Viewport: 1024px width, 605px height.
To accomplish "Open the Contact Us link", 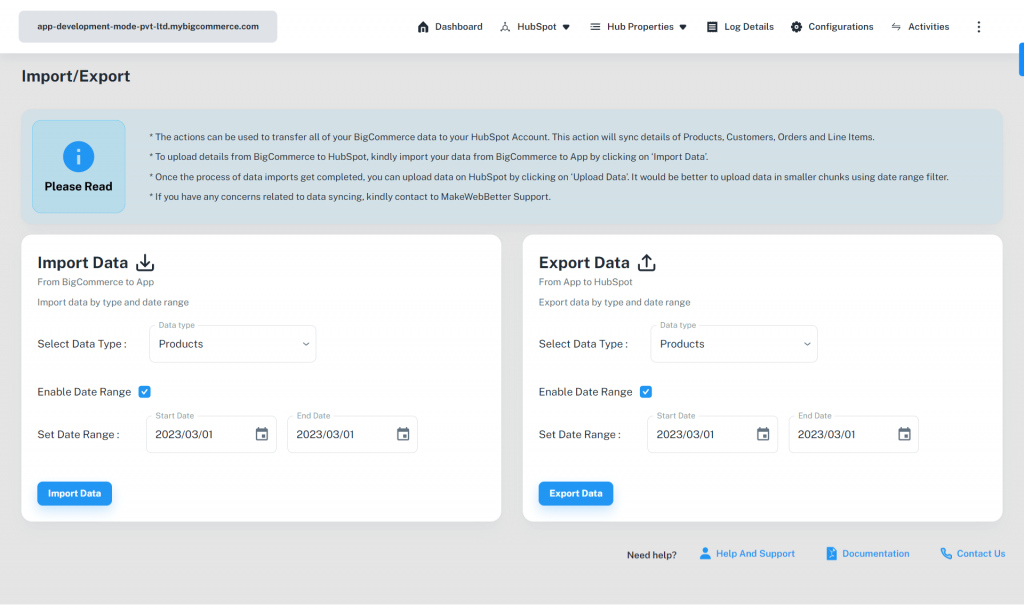I will pos(980,553).
